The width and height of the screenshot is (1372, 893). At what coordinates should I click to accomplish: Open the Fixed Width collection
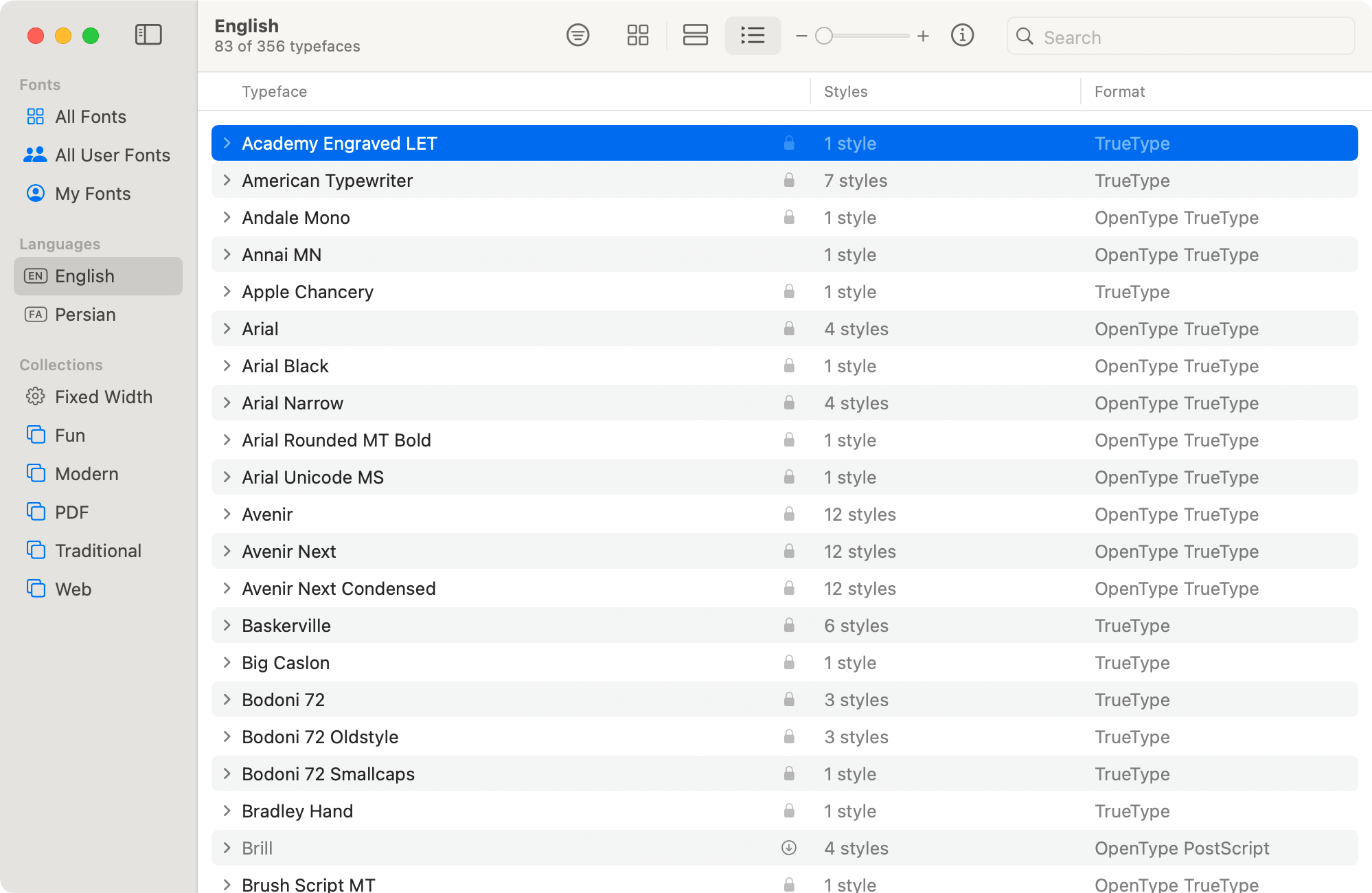(x=103, y=396)
